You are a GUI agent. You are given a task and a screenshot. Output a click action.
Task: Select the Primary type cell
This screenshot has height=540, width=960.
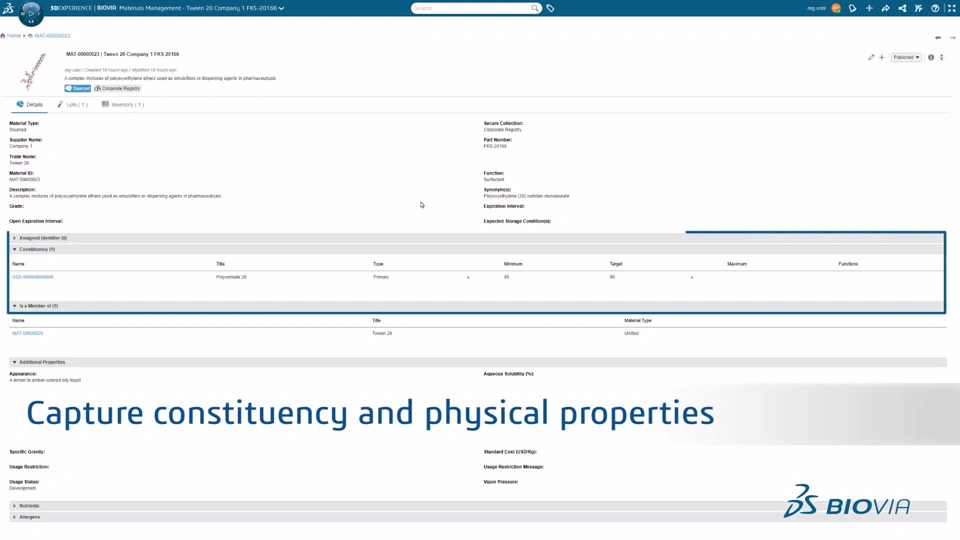click(381, 277)
